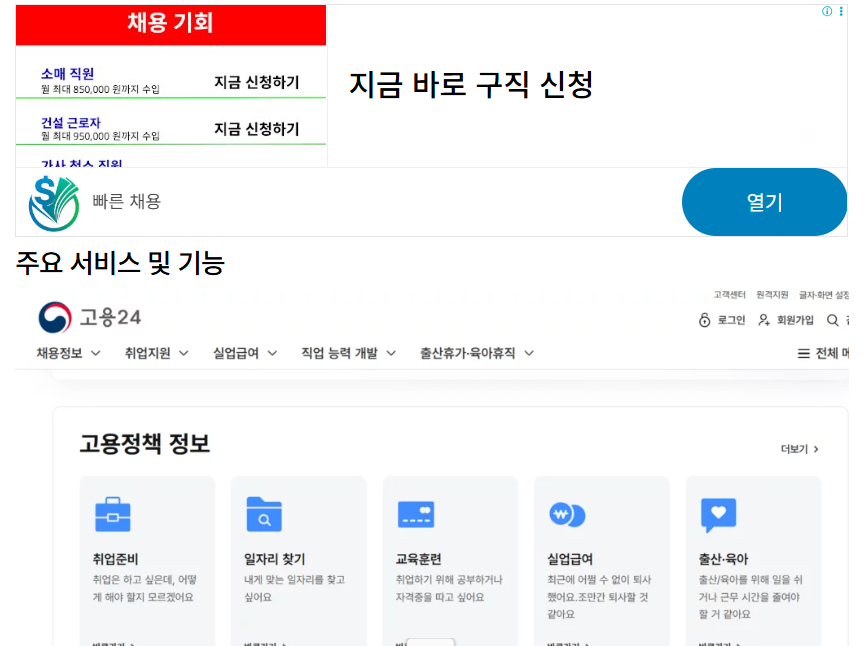Screen dimensions: 866x646
Task: Click '내게 맞는 일자리를 찾고 싶어요' description
Action: [x=295, y=588]
